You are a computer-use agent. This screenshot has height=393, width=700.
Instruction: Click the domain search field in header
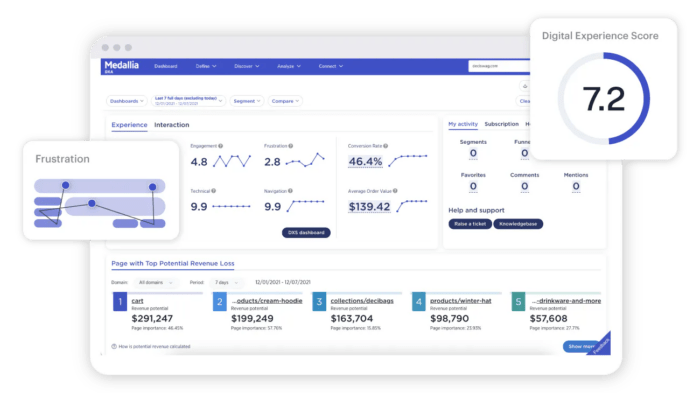point(500,66)
